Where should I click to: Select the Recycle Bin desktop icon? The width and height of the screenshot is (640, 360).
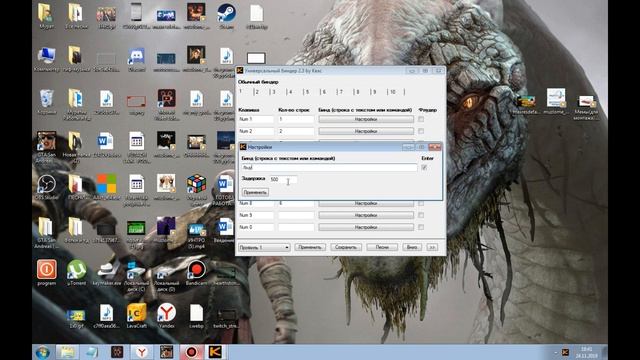(x=47, y=102)
